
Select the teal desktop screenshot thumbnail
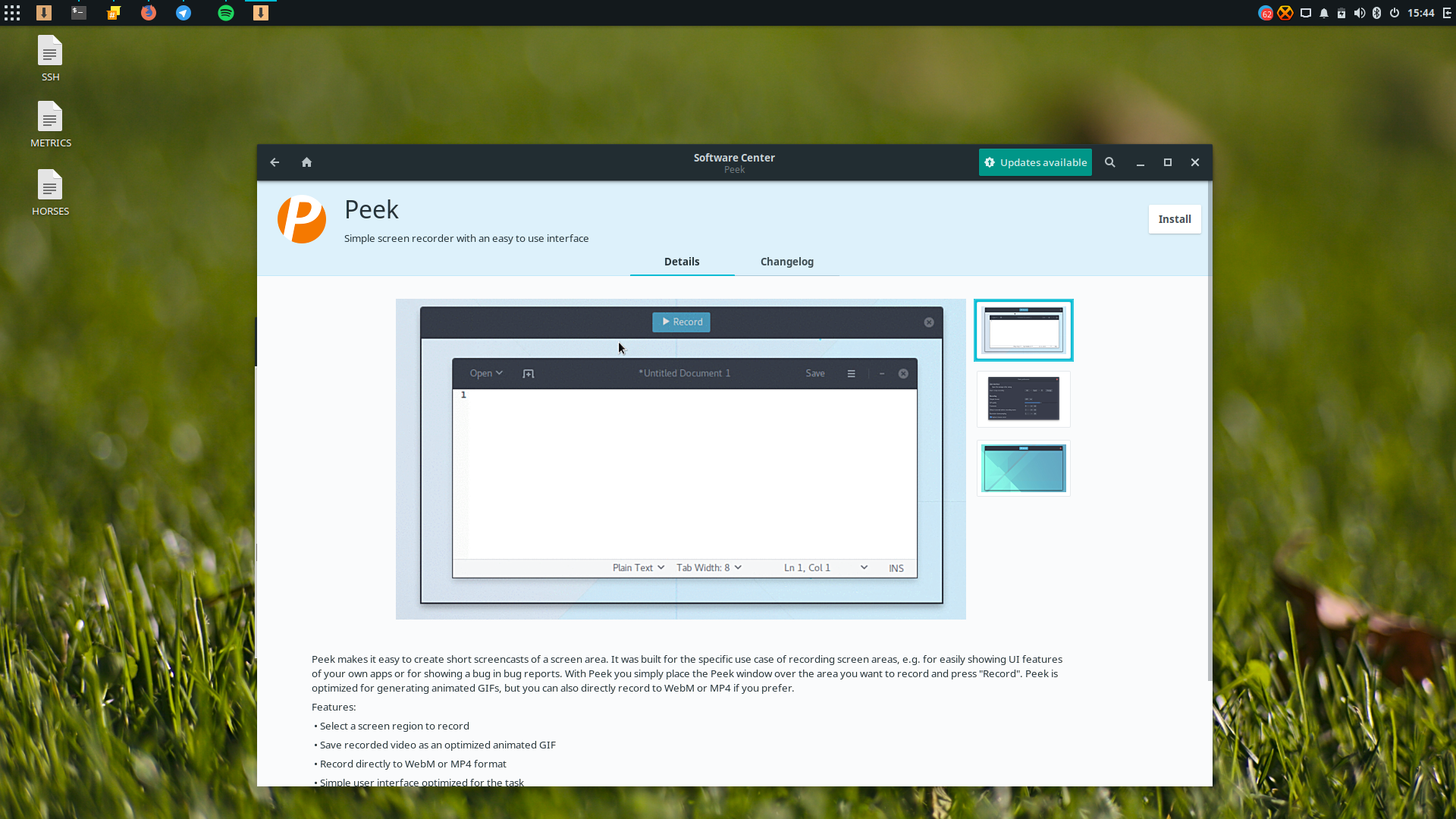point(1024,469)
